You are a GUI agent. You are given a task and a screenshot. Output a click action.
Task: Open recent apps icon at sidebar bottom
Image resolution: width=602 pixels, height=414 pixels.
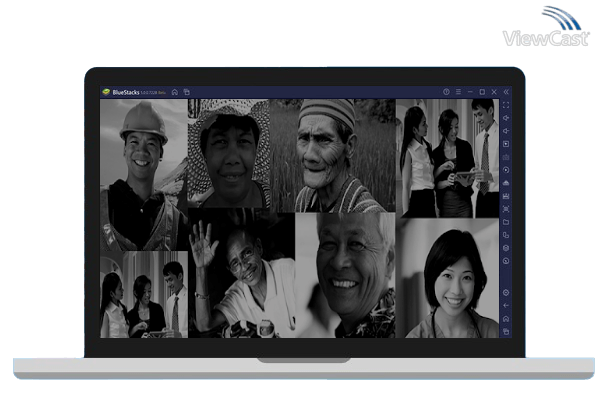pos(506,331)
